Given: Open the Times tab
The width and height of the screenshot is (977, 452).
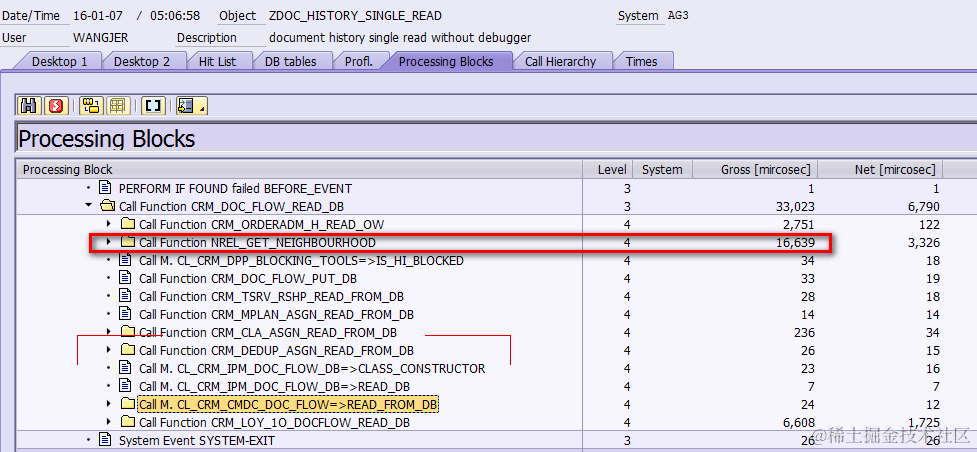Looking at the screenshot, I should click(x=642, y=61).
